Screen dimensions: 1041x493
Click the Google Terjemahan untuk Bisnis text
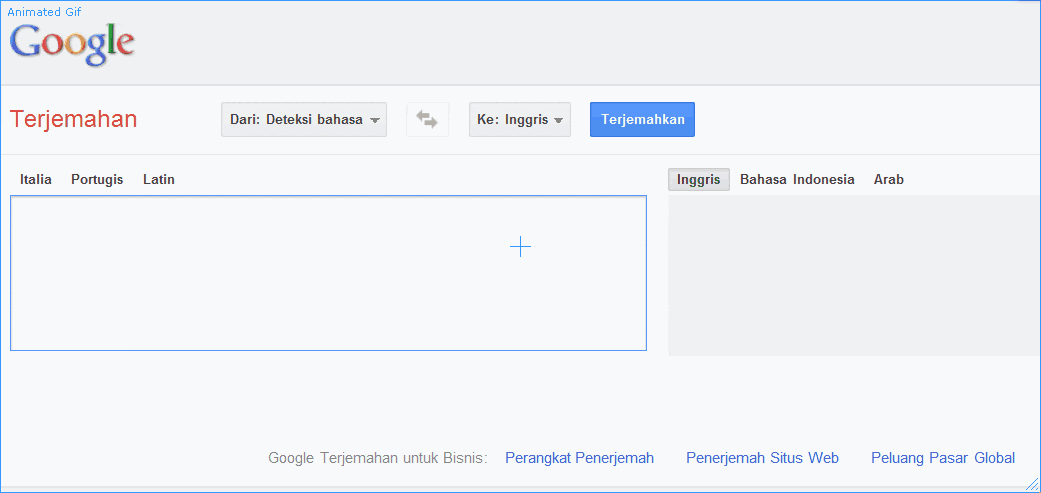pyautogui.click(x=378, y=458)
